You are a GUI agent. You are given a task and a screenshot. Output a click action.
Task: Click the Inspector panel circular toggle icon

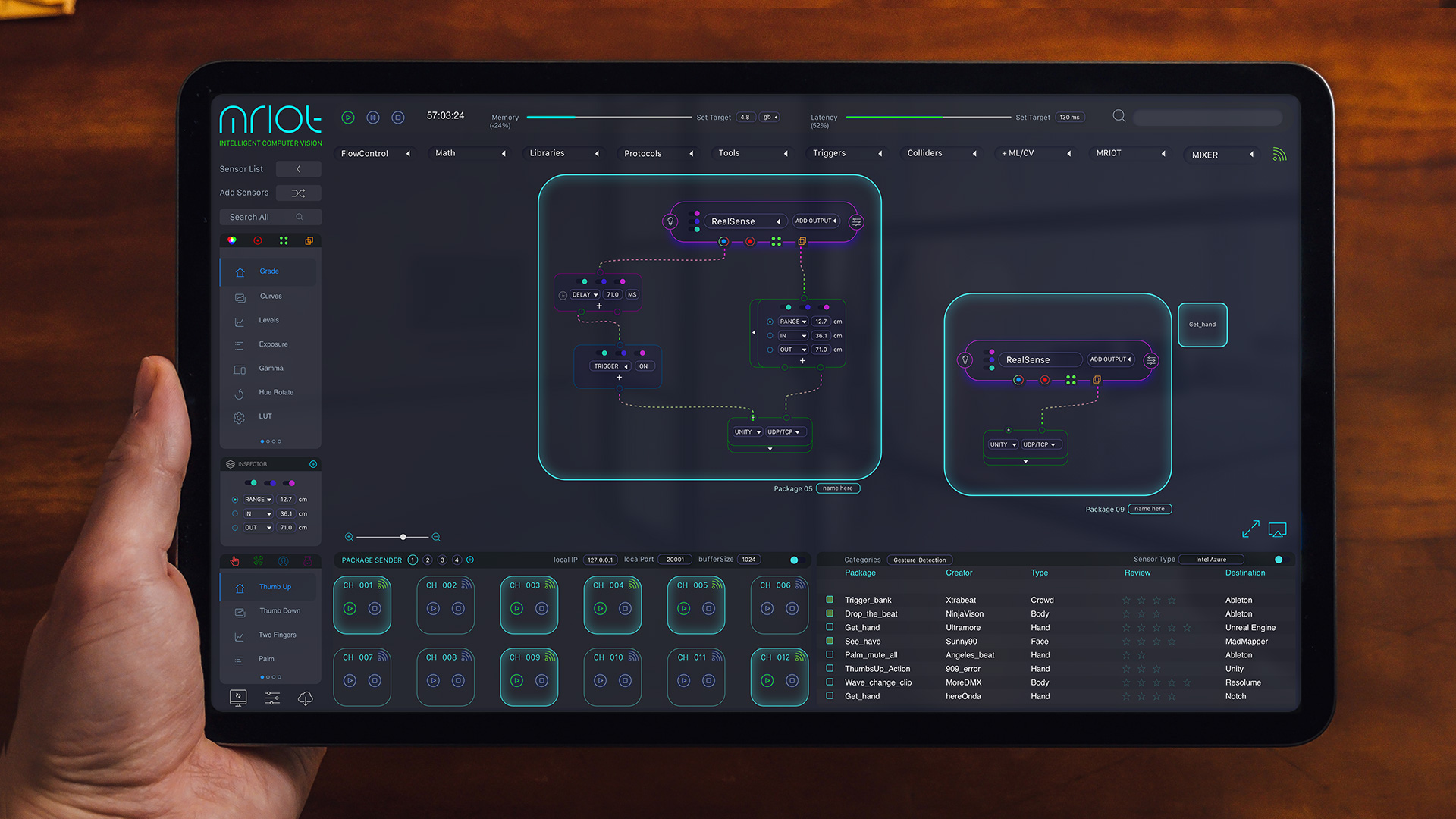[x=313, y=464]
